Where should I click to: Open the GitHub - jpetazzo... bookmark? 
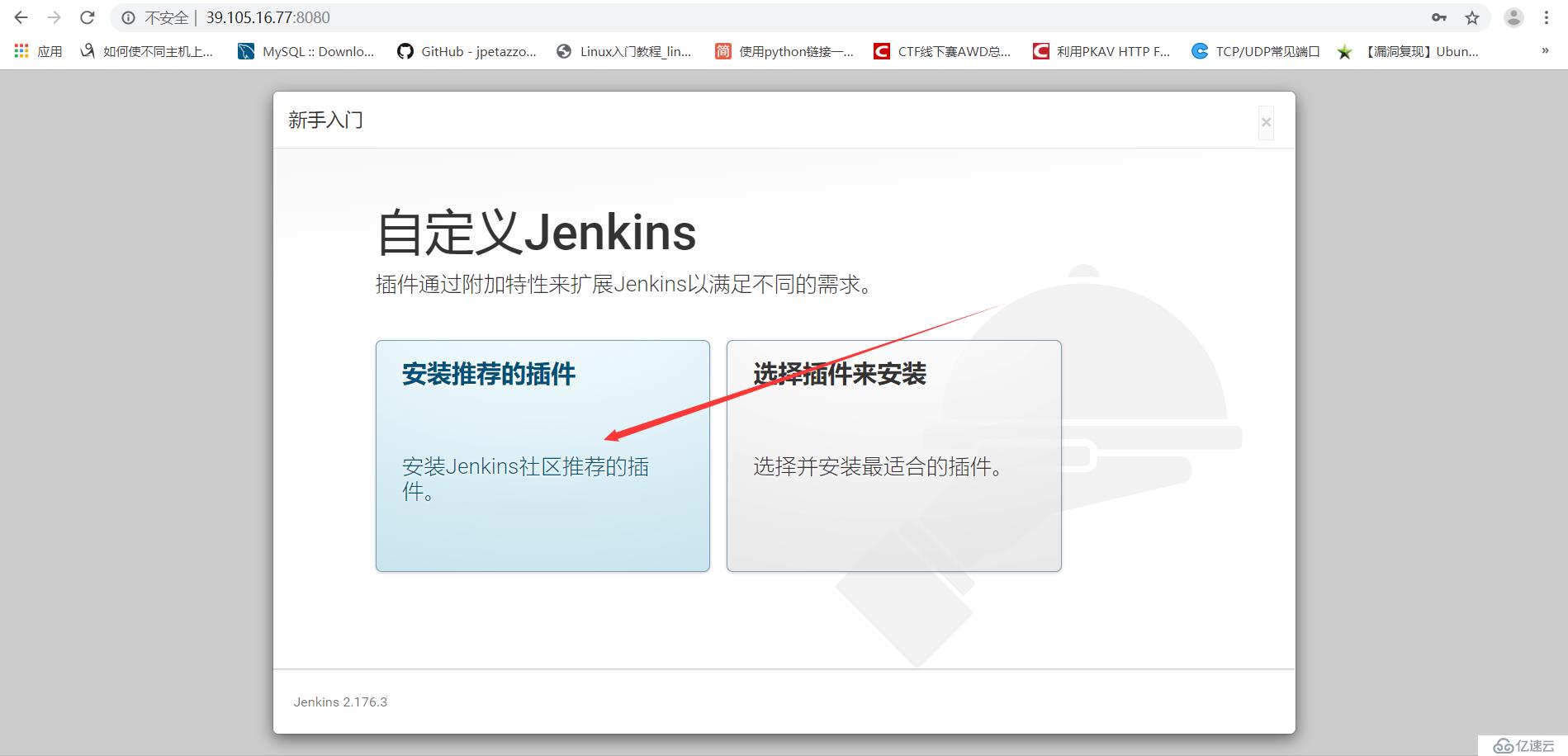click(467, 51)
